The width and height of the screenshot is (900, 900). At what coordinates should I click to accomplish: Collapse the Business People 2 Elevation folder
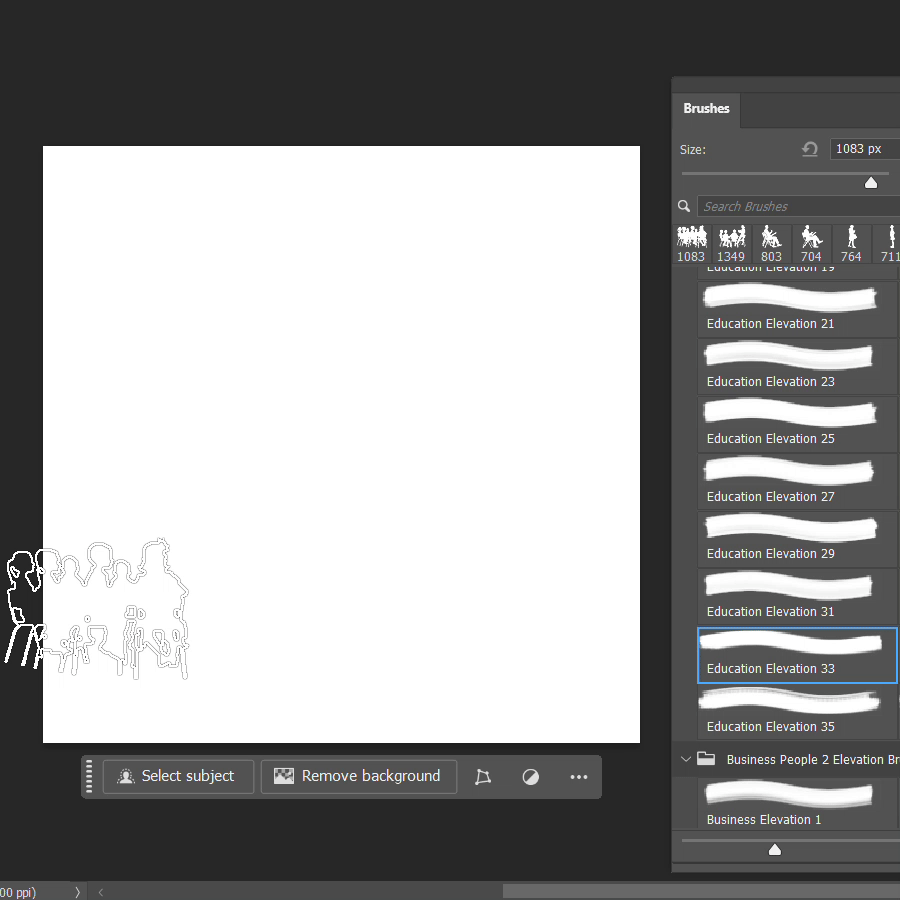point(686,759)
